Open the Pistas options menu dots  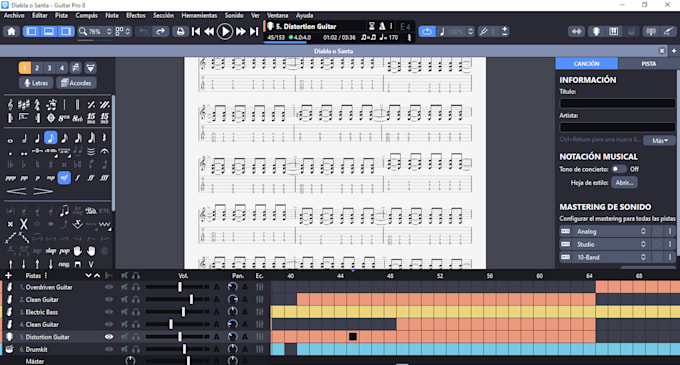[x=46, y=275]
